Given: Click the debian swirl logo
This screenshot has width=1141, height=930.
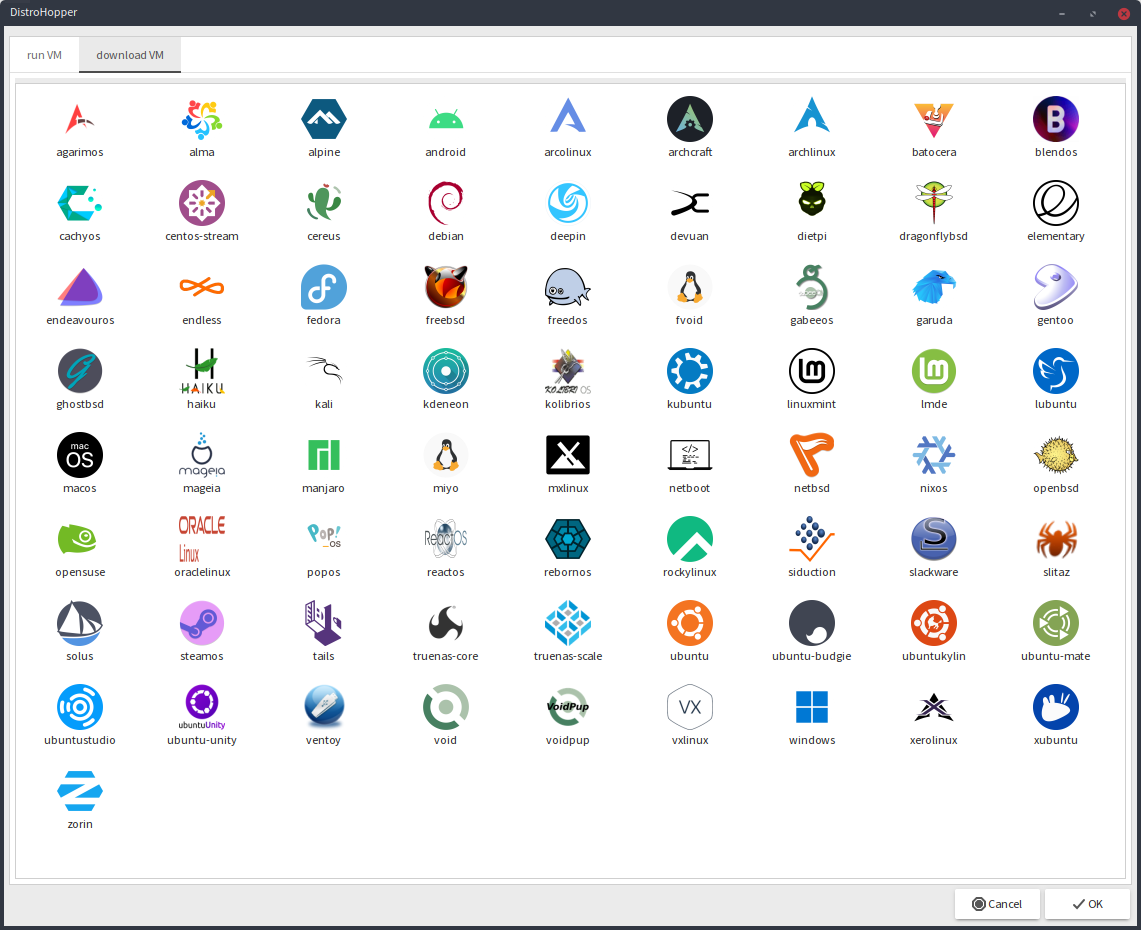Looking at the screenshot, I should tap(445, 203).
